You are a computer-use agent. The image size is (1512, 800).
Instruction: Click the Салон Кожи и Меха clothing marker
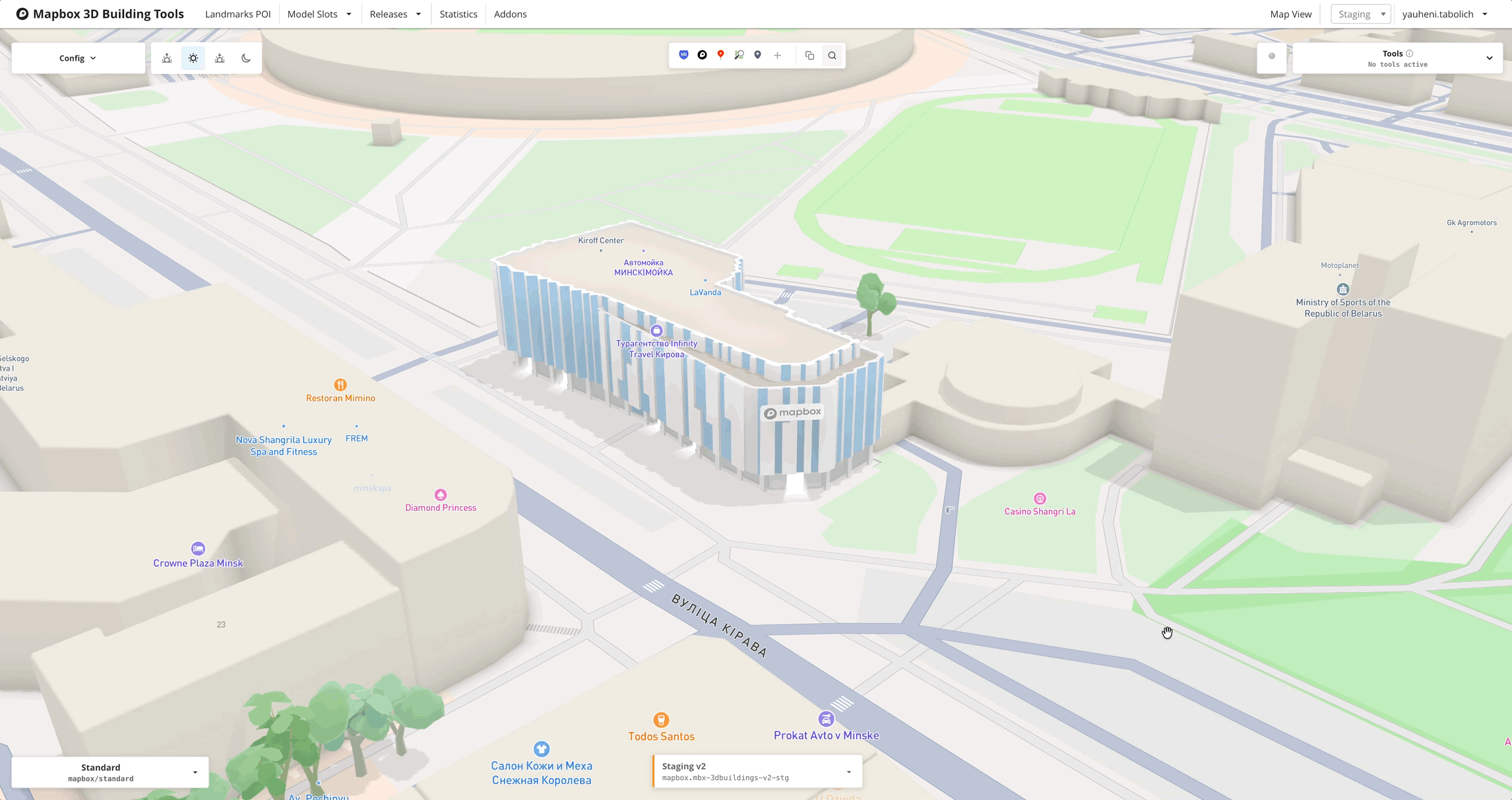(x=542, y=749)
